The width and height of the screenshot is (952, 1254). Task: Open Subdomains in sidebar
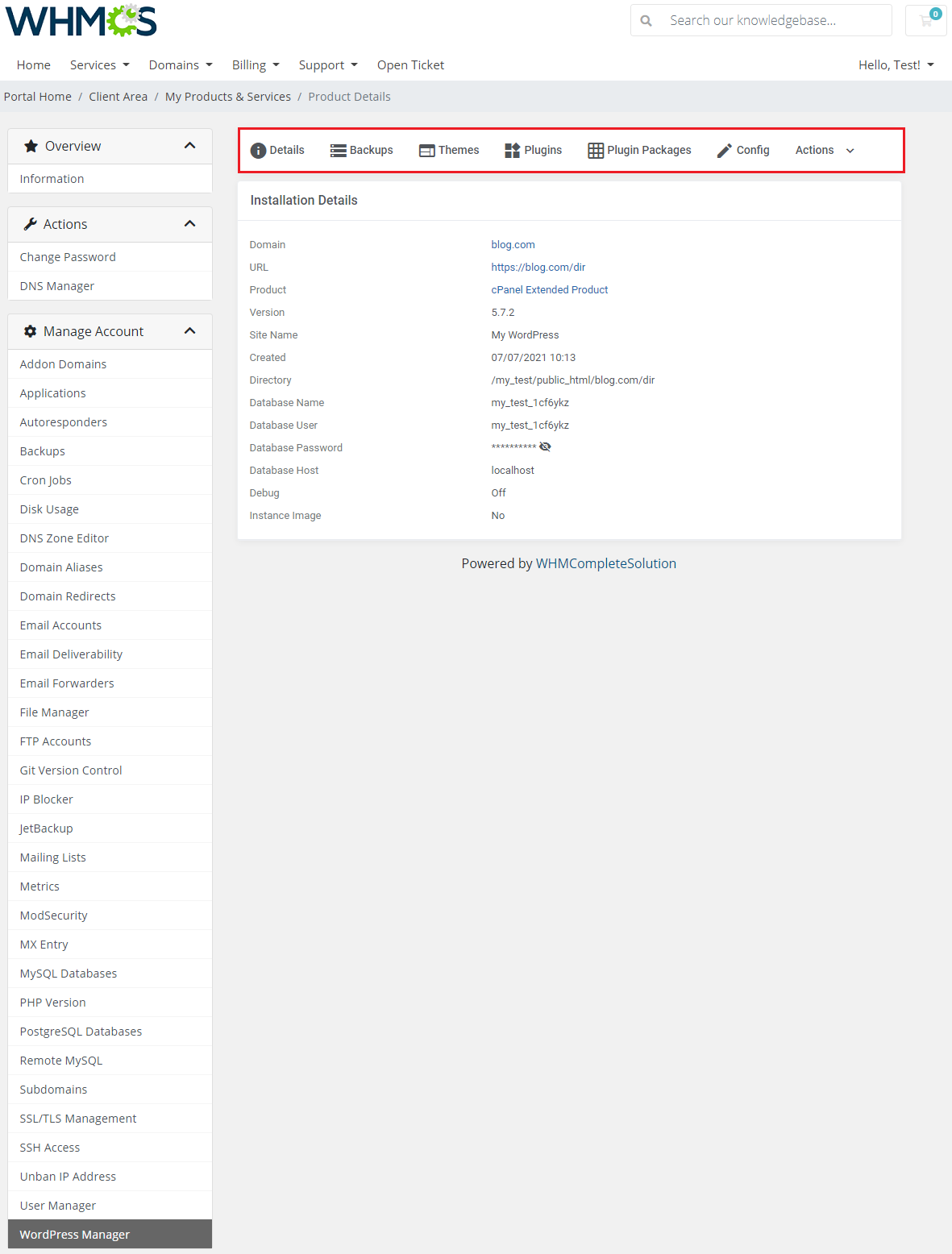tap(110, 1090)
